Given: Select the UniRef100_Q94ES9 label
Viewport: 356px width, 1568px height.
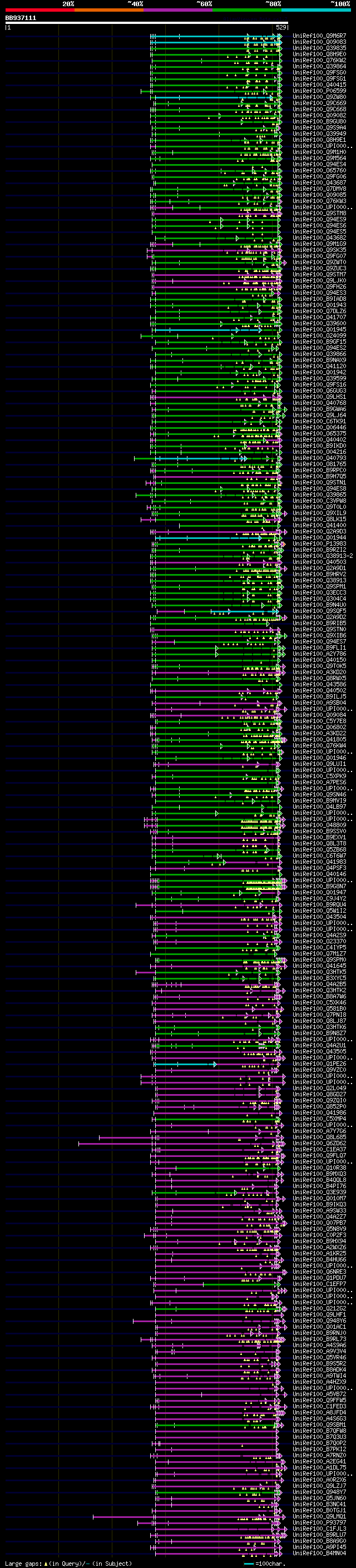Looking at the screenshot, I should click(x=319, y=219).
